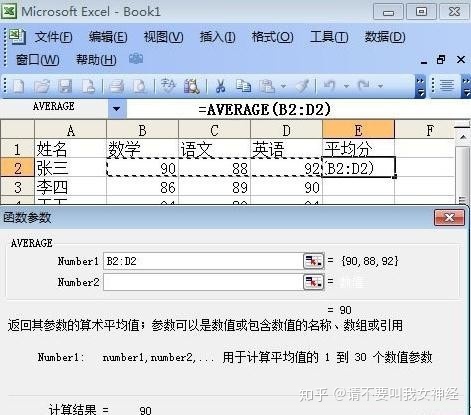Image resolution: width=471 pixels, height=415 pixels.
Task: Select row 3 header
Action: (17, 187)
